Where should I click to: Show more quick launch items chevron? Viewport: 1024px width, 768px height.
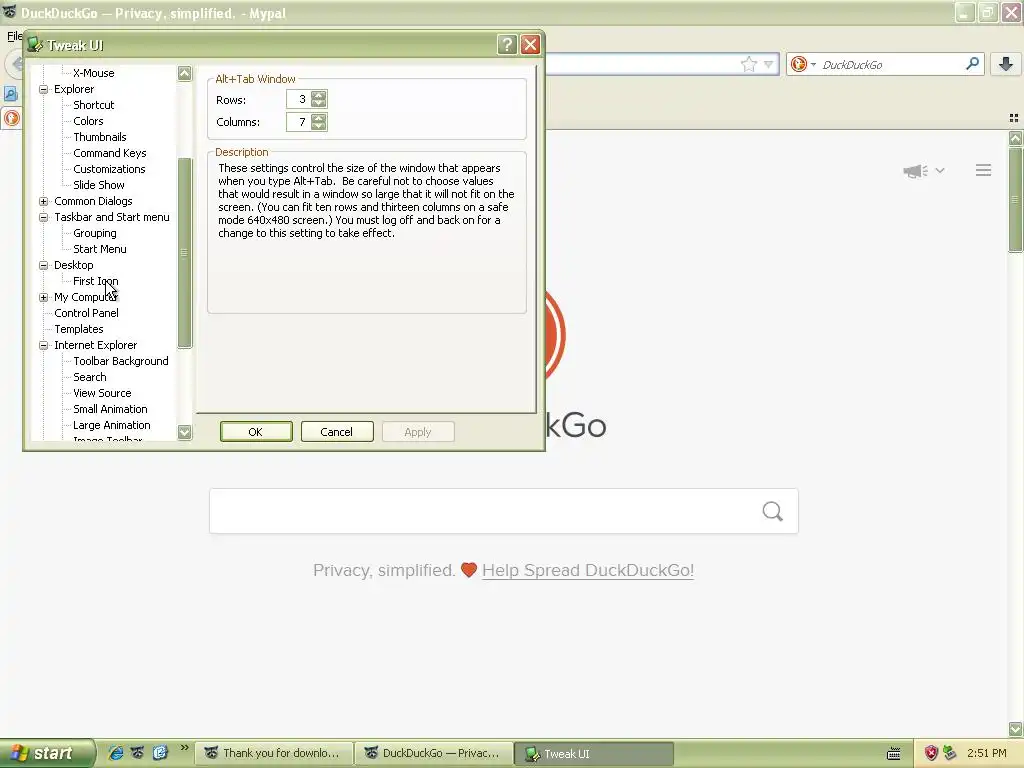coord(184,748)
